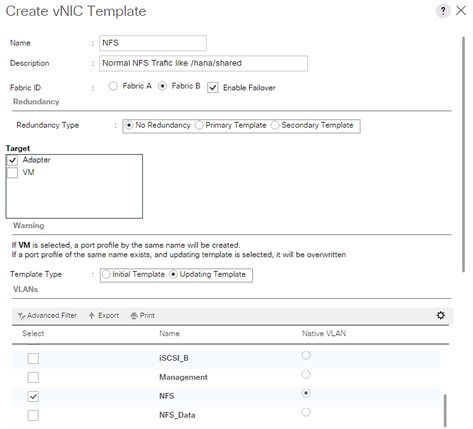Set Management as native VLAN

tap(306, 374)
